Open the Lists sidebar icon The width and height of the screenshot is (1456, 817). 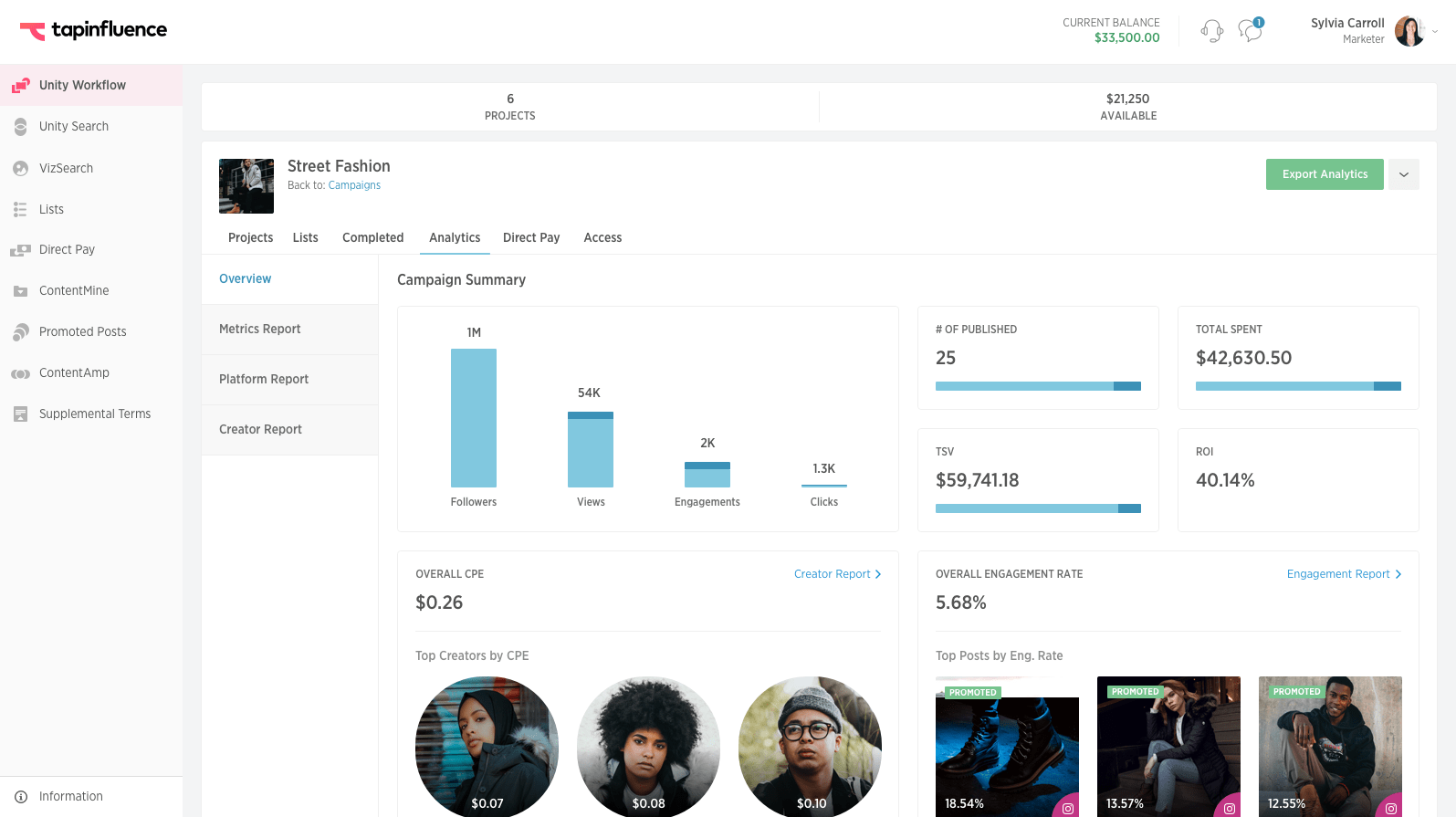tap(20, 210)
